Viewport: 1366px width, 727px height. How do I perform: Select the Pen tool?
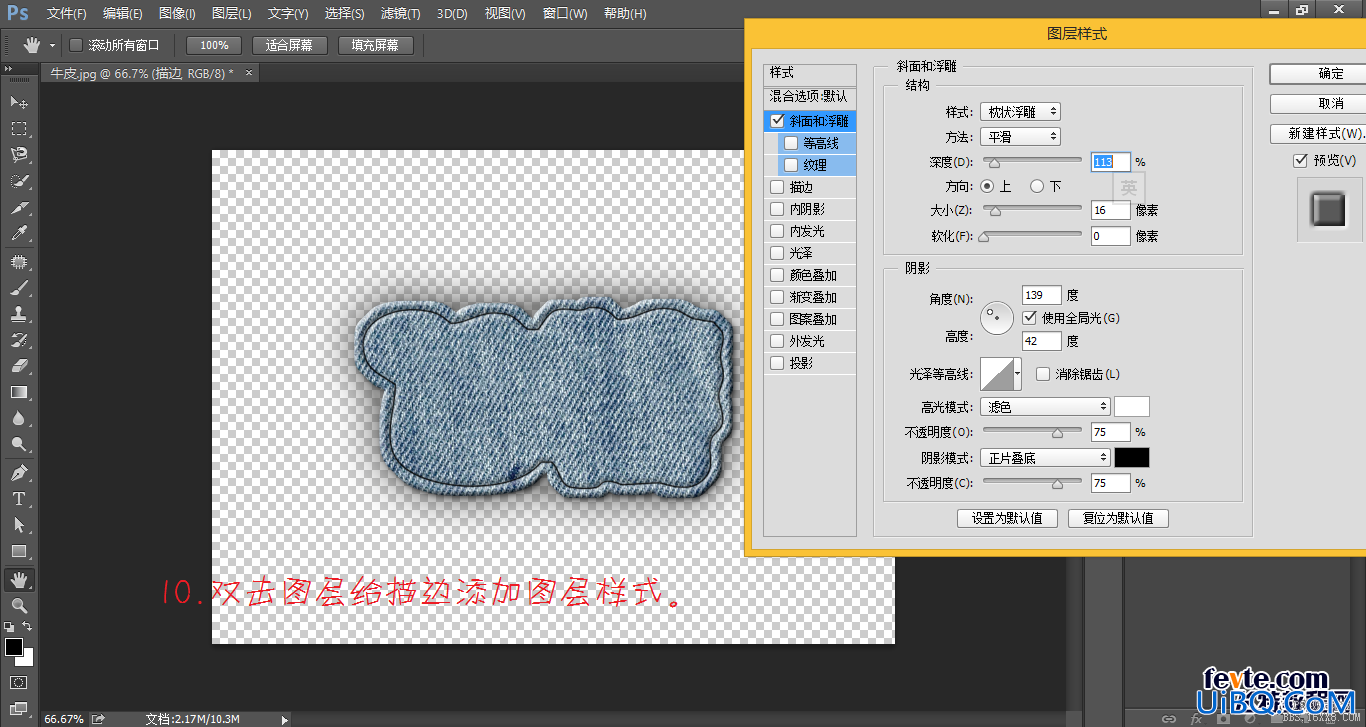[x=19, y=472]
